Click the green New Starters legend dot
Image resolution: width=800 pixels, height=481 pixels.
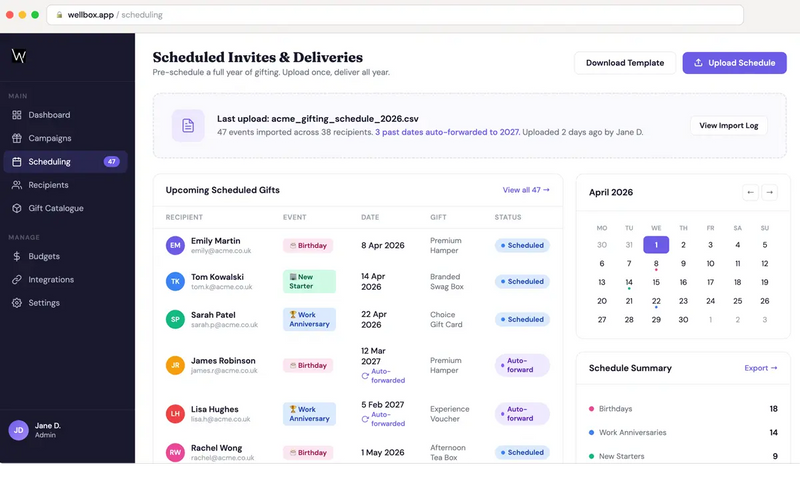tap(591, 456)
